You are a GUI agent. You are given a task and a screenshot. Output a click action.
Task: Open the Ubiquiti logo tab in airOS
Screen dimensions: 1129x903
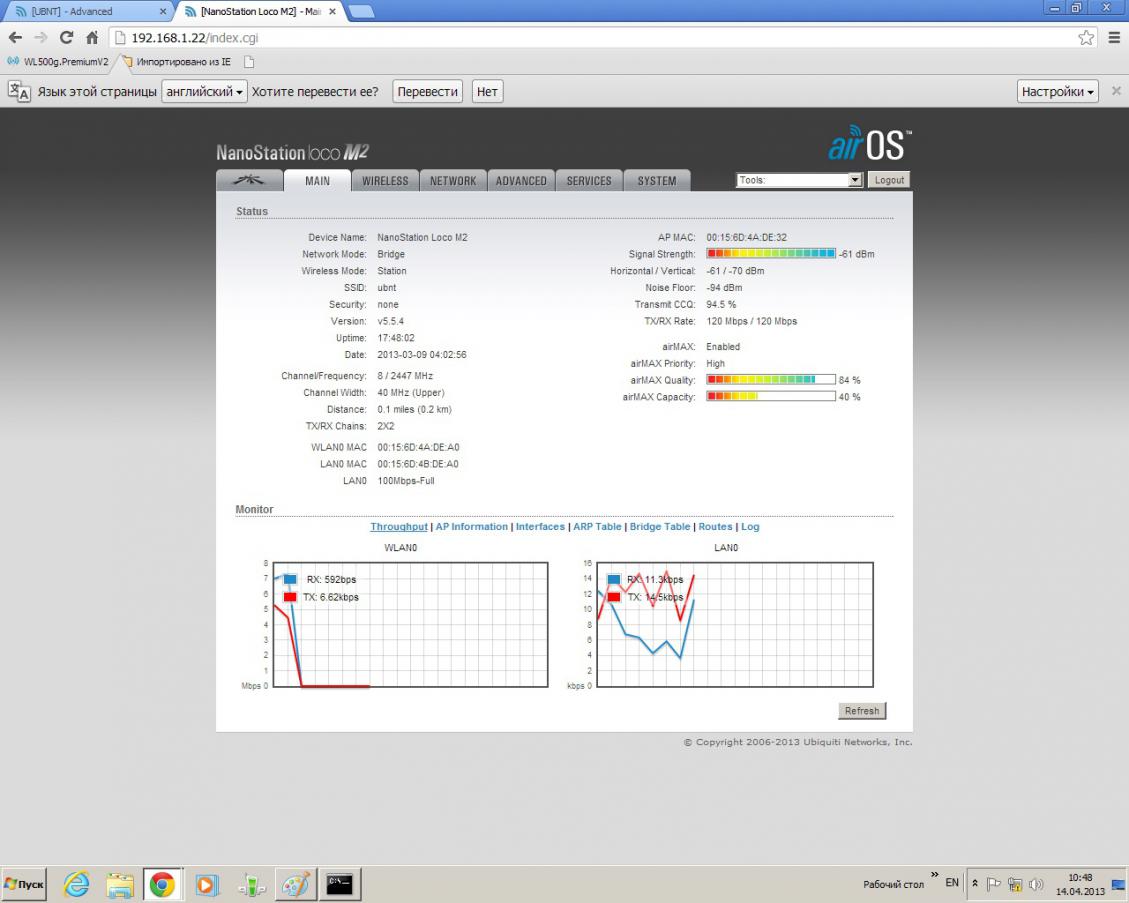(249, 180)
